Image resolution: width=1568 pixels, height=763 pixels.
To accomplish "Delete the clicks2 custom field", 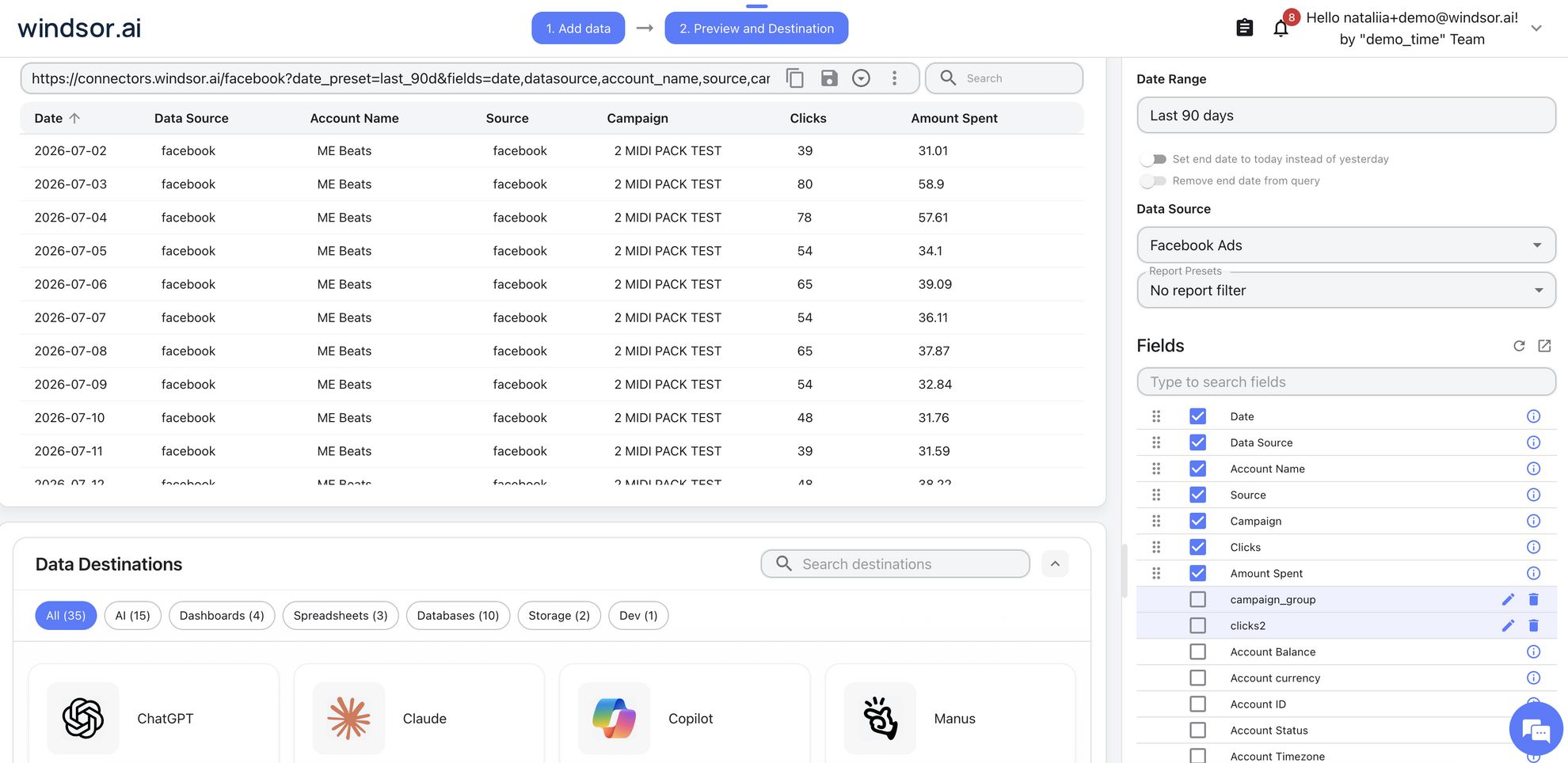I will click(1533, 625).
